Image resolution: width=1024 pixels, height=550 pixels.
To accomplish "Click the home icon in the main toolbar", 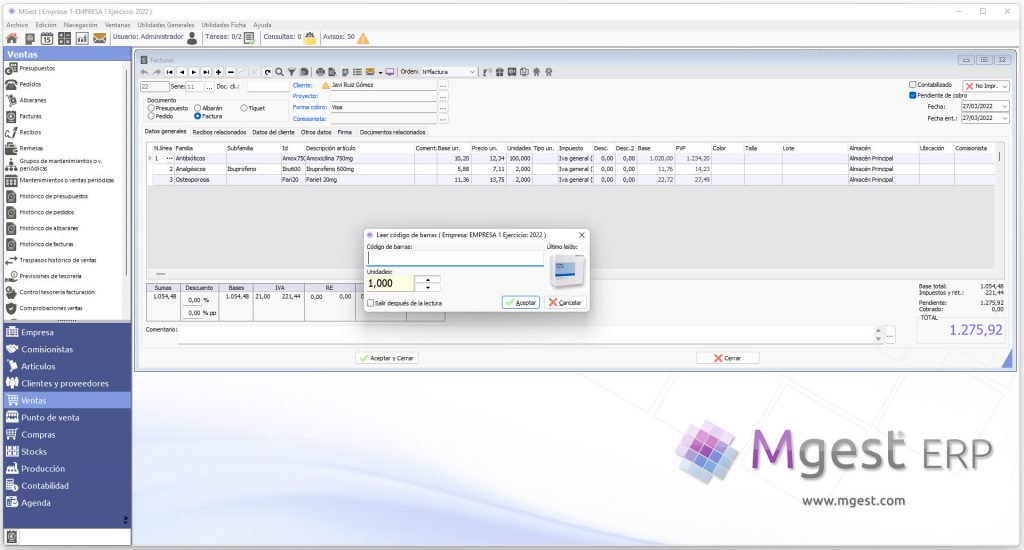I will coord(12,39).
